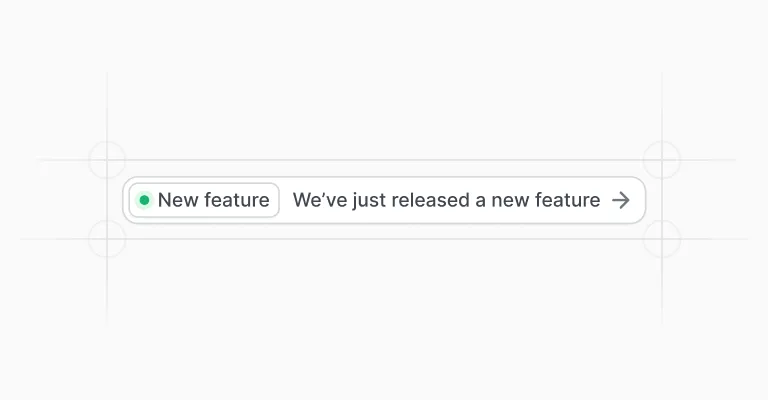The image size is (768, 400).
Task: Click the word "We've" in the announcement
Action: click(x=320, y=200)
